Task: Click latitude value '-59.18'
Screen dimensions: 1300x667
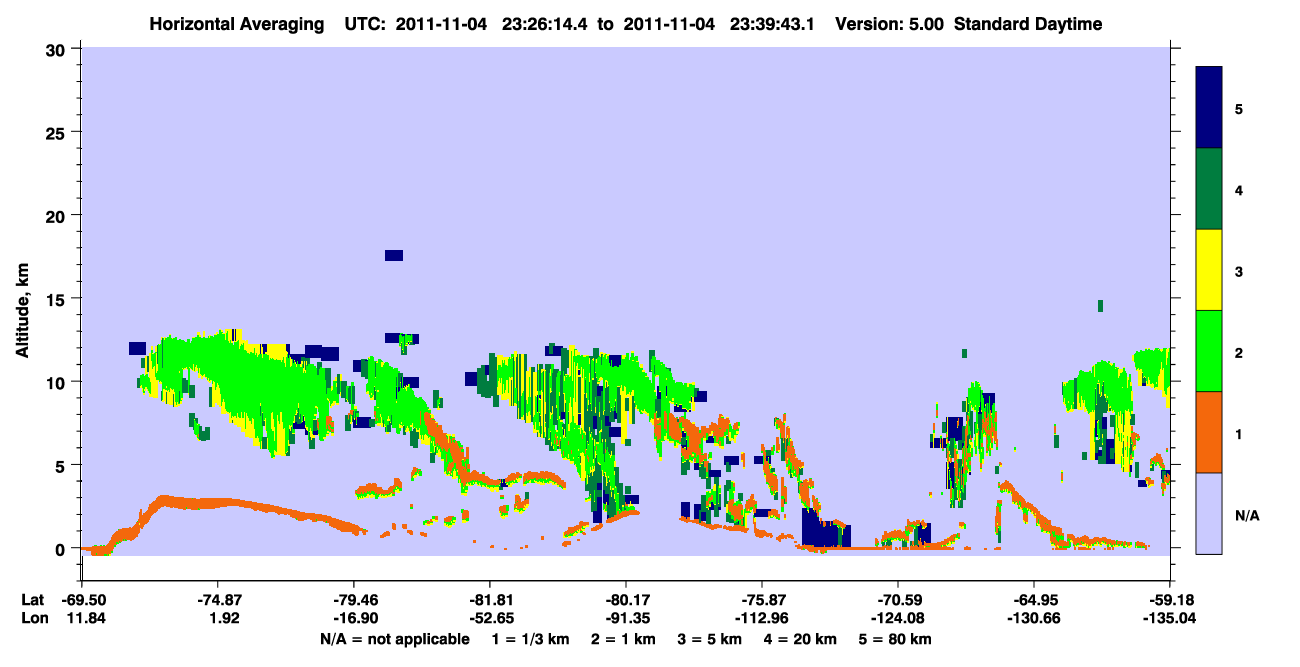Action: [x=1170, y=600]
